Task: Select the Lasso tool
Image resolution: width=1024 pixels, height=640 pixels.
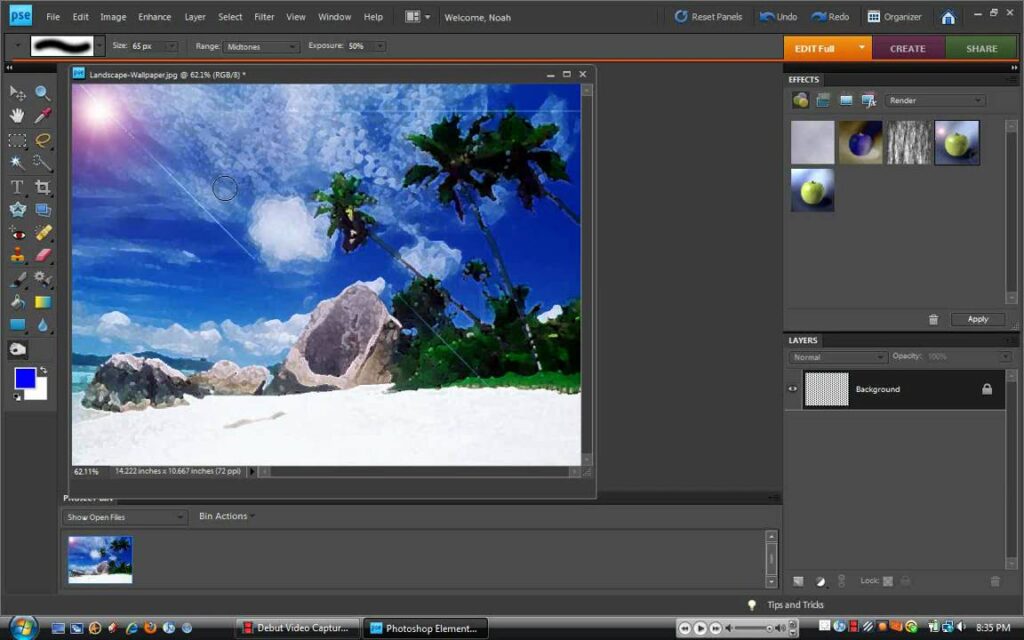Action: point(42,140)
